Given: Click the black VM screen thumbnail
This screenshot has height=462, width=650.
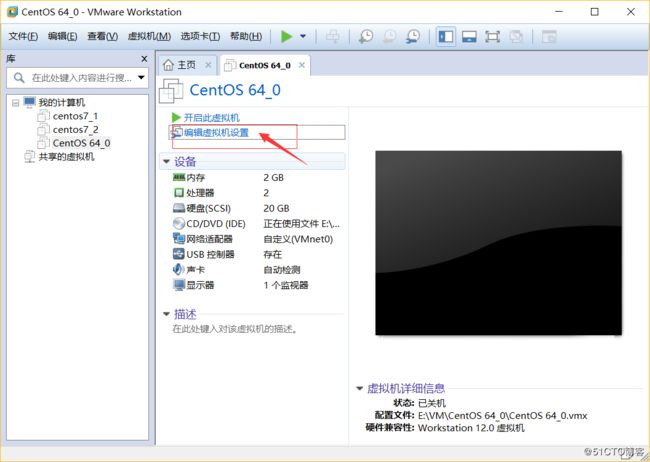Looking at the screenshot, I should (x=498, y=243).
